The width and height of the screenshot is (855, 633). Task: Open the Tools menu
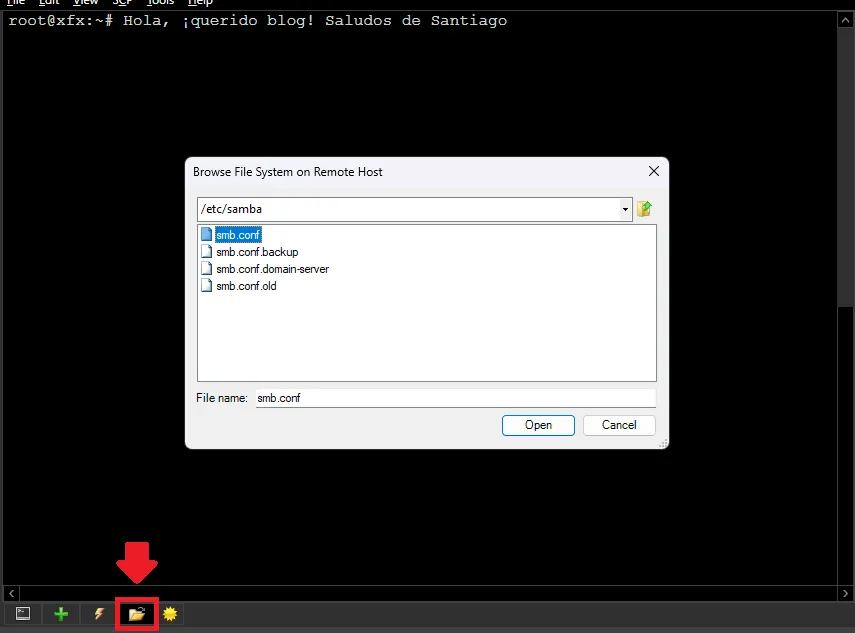(x=160, y=3)
